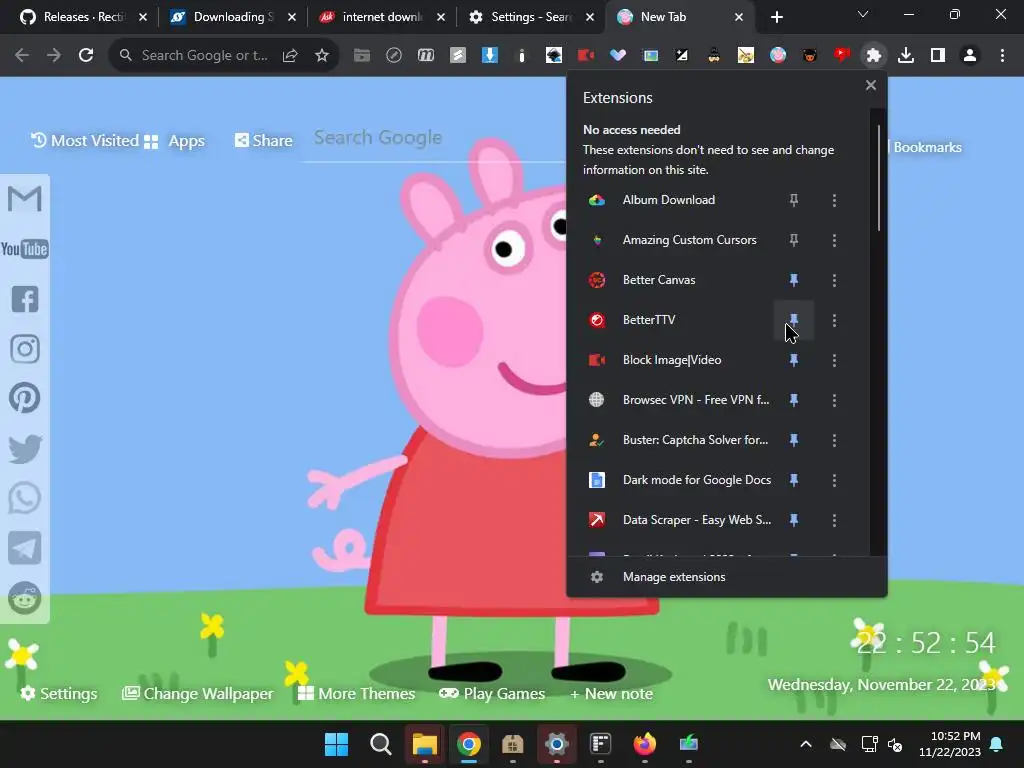
Task: Click the Better Canvas extension icon
Action: click(597, 280)
